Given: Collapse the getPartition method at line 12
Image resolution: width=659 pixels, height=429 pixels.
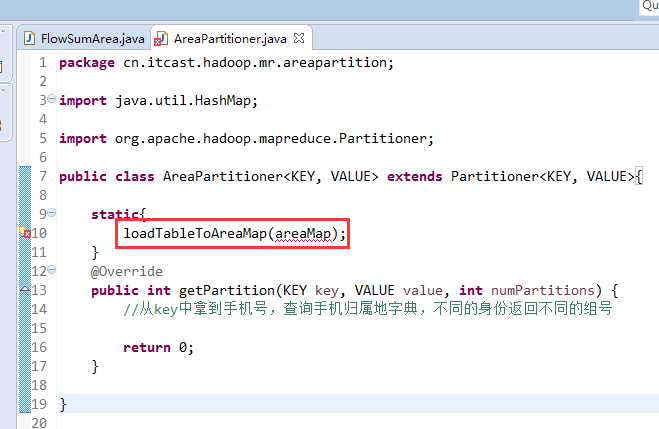Looking at the screenshot, I should click(51, 270).
